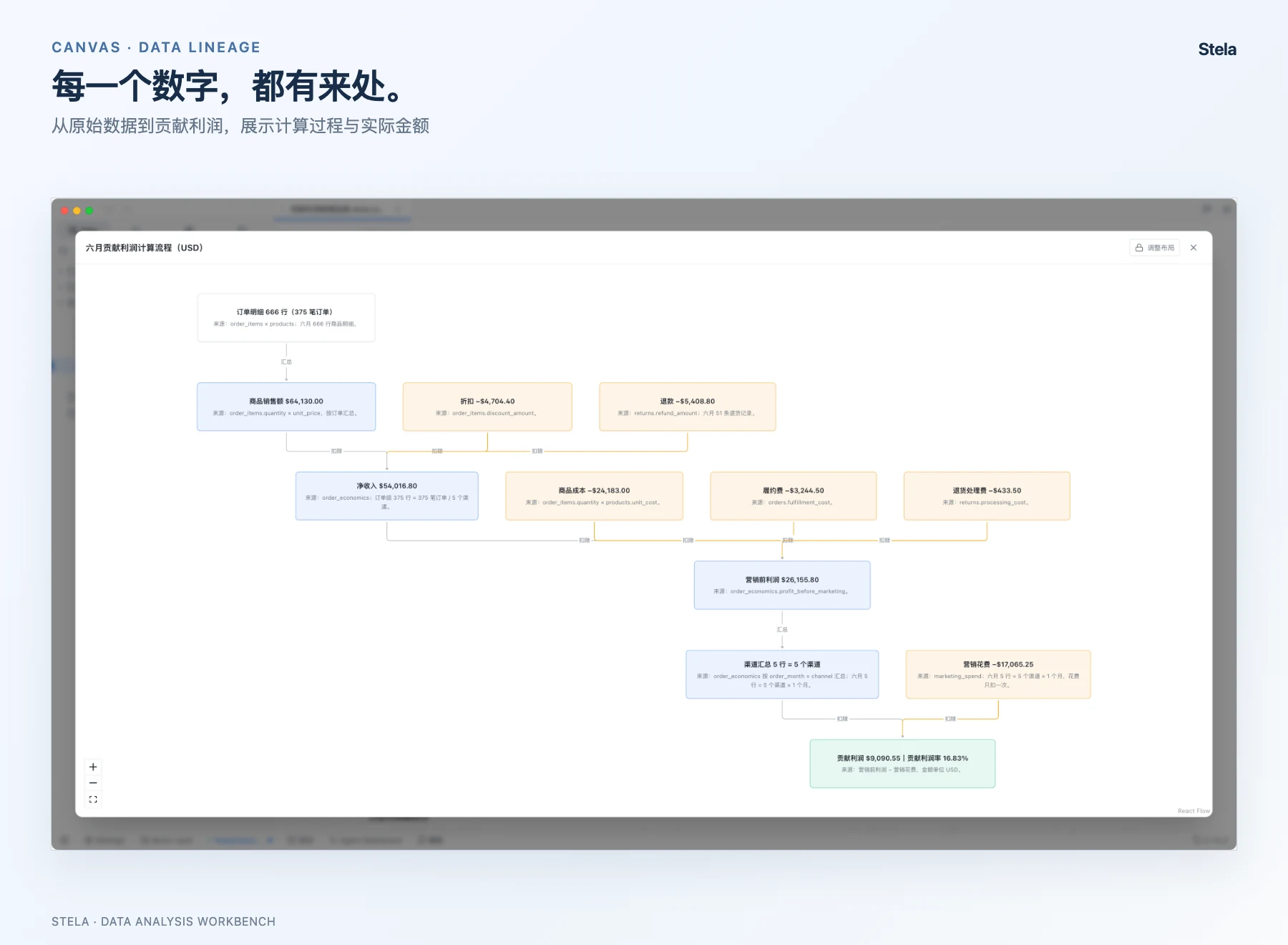Click the 净收入 $54,016.80 node
This screenshot has height=945, width=1288.
coord(387,495)
